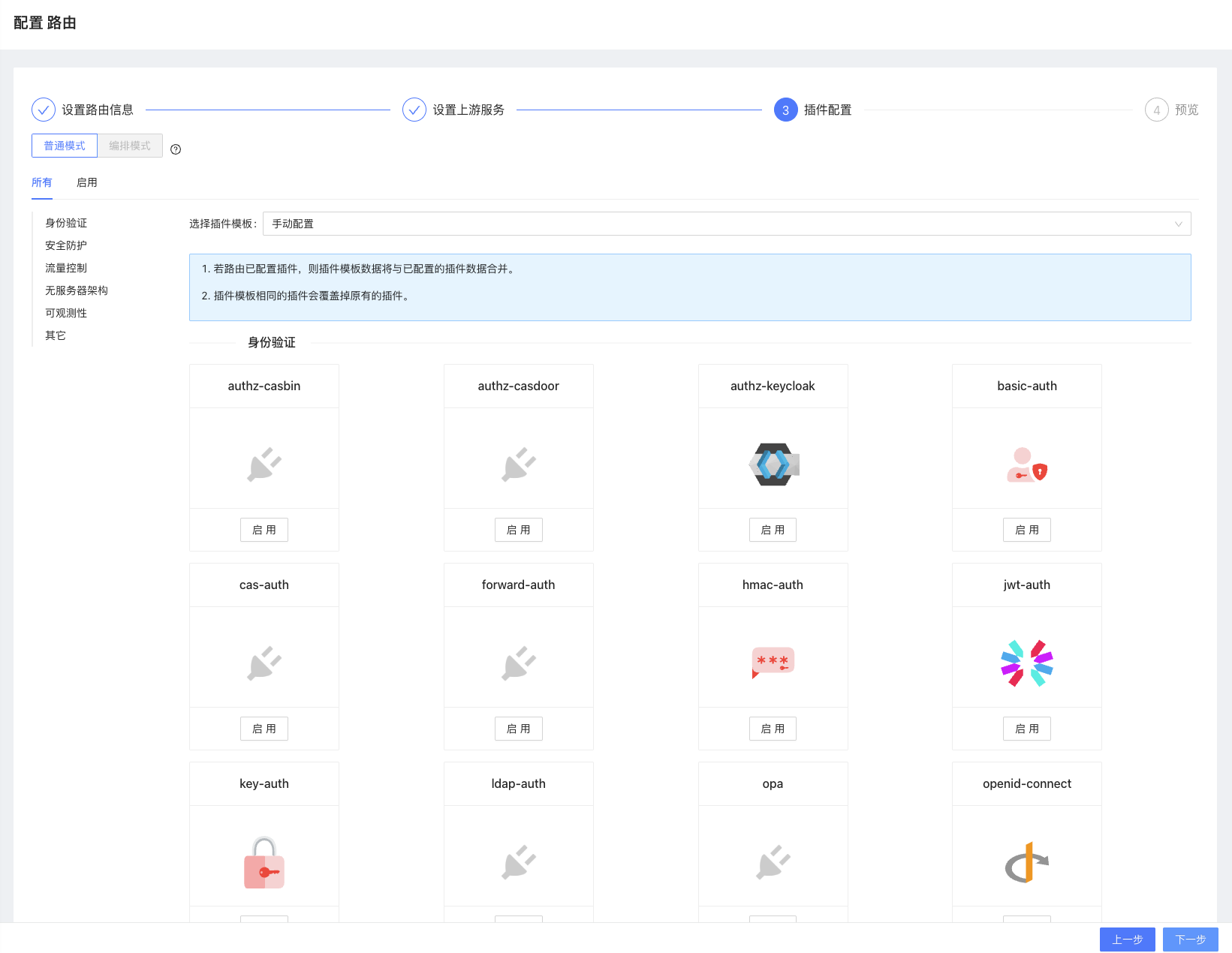Switch to 编排模式 mode
Image resolution: width=1232 pixels, height=953 pixels.
(130, 146)
